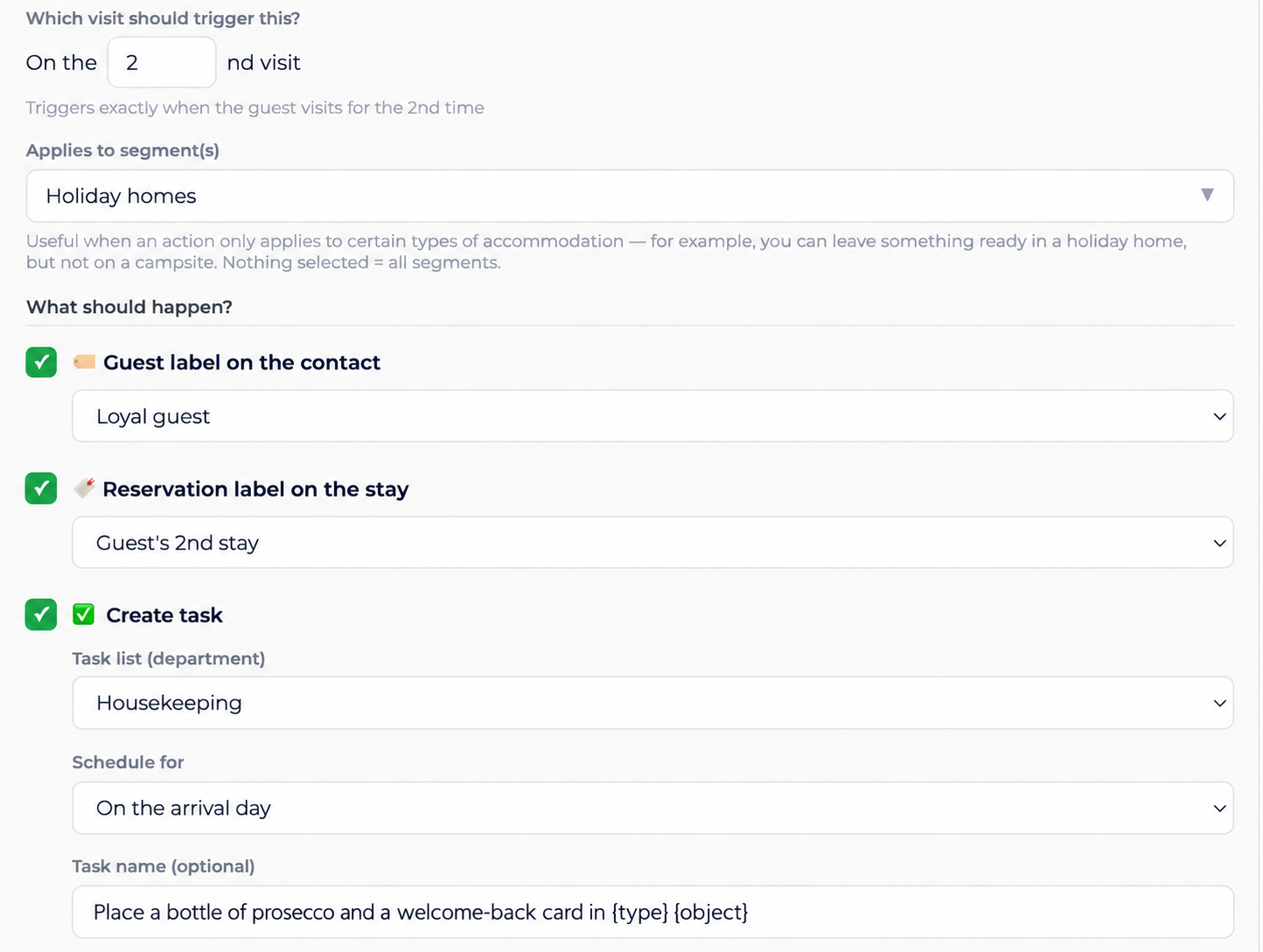Click the chevron on Loyal guest select

click(x=1219, y=416)
